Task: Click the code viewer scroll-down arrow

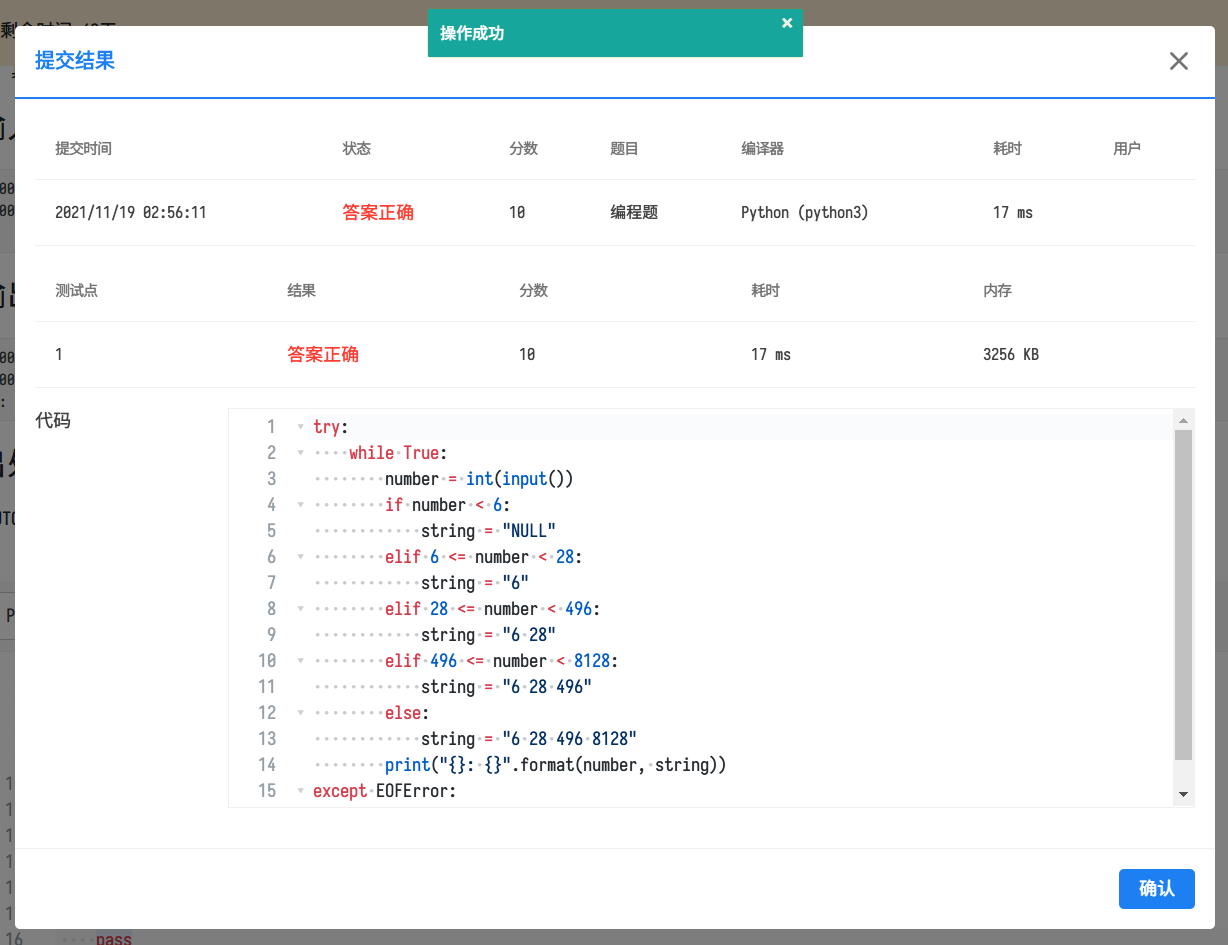Action: click(x=1184, y=793)
